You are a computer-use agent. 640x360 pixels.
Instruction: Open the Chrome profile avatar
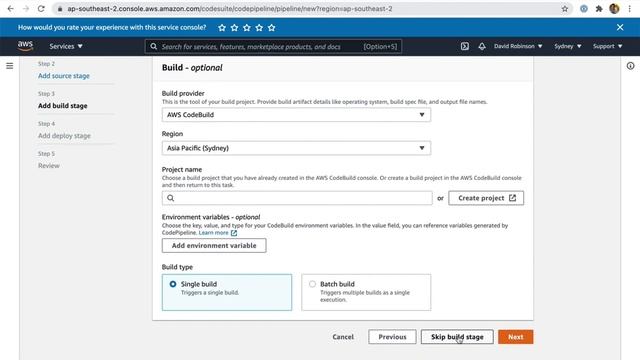tap(614, 9)
